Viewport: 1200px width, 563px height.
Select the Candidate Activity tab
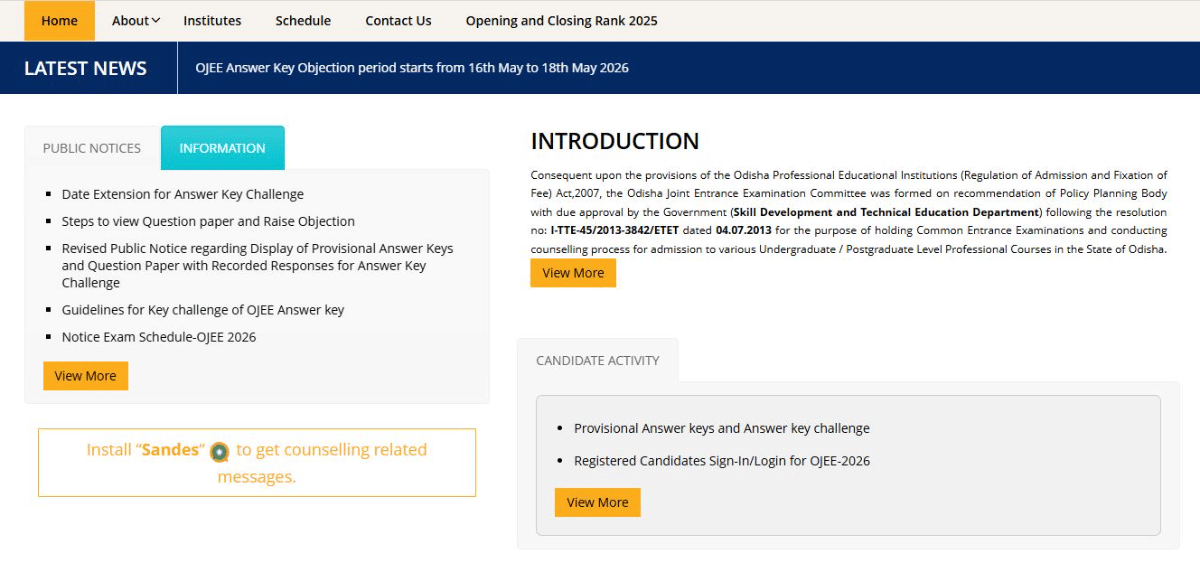tap(598, 360)
